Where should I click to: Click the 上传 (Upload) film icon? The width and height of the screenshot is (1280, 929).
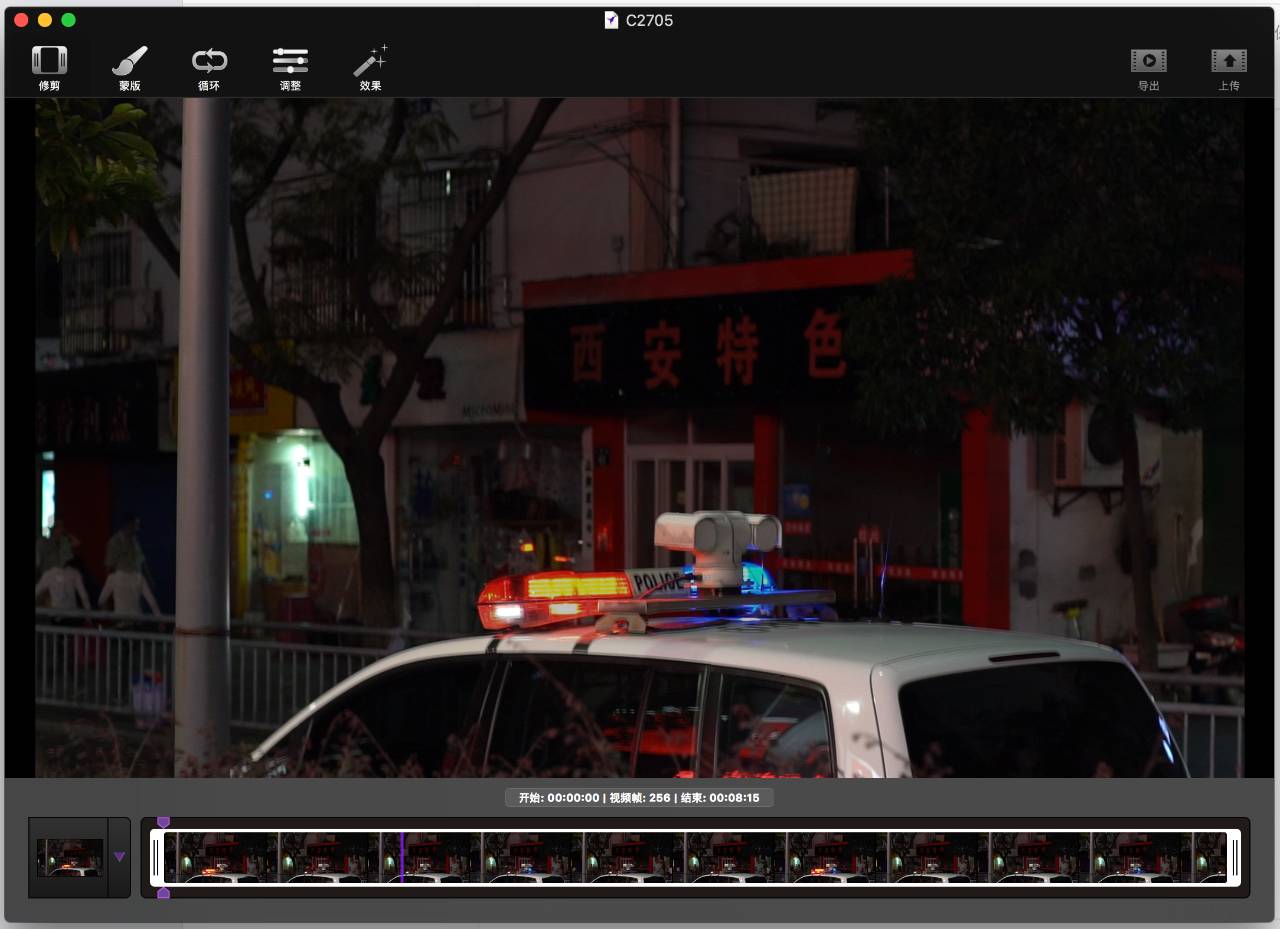(1229, 67)
